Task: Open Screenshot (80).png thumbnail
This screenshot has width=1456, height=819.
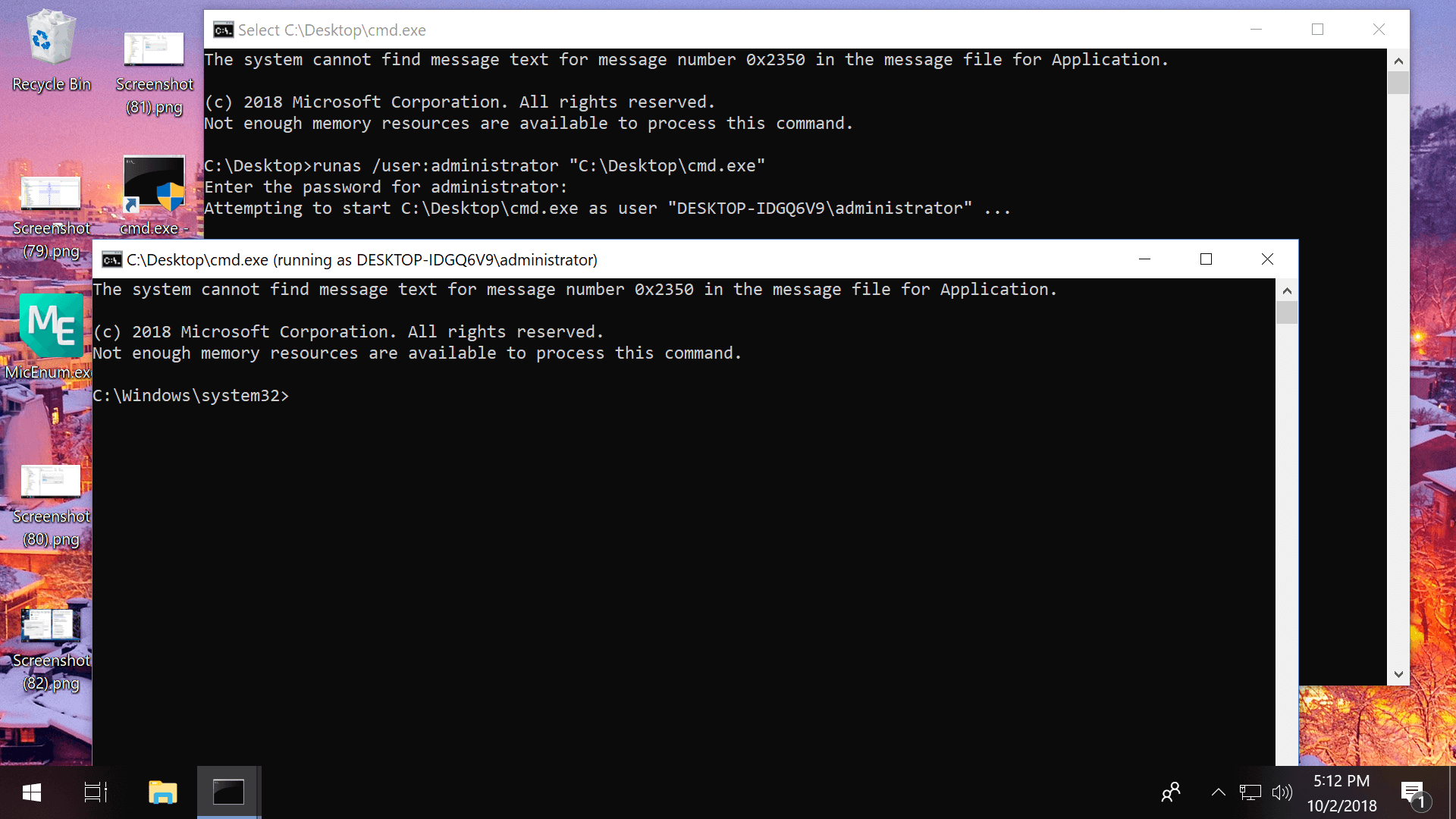Action: 49,481
